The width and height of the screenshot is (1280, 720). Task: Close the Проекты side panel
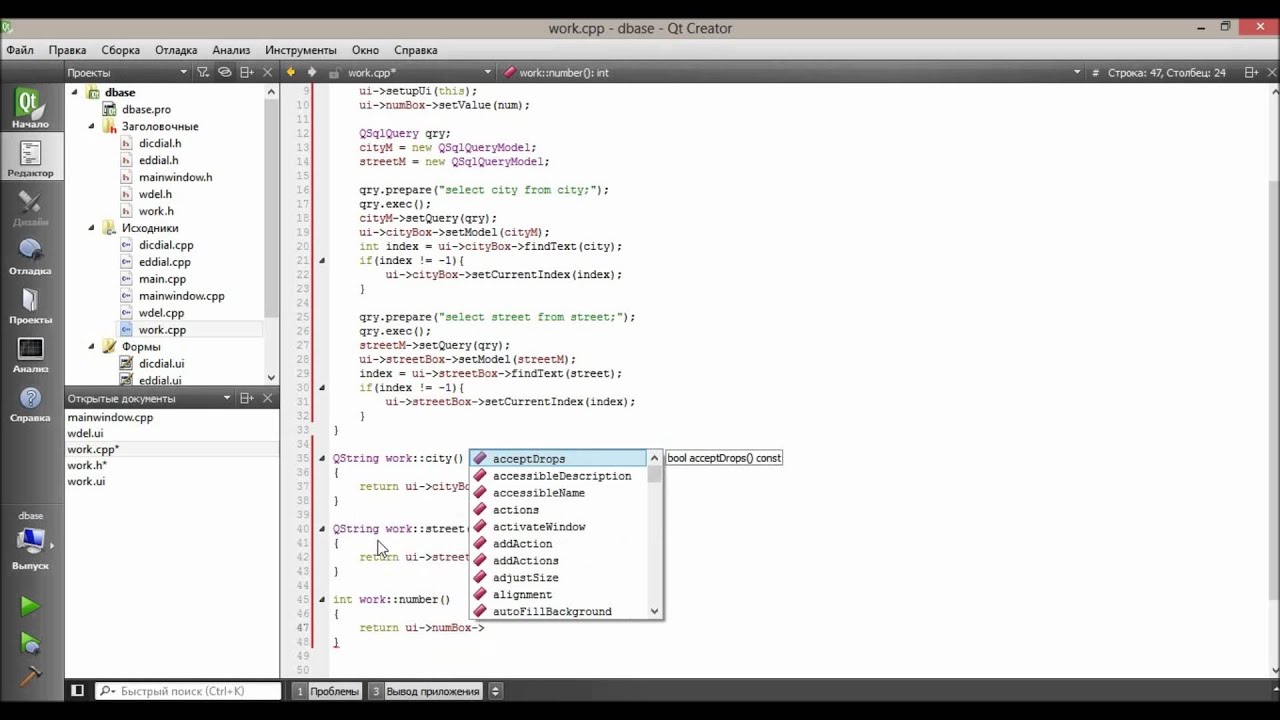coord(267,72)
